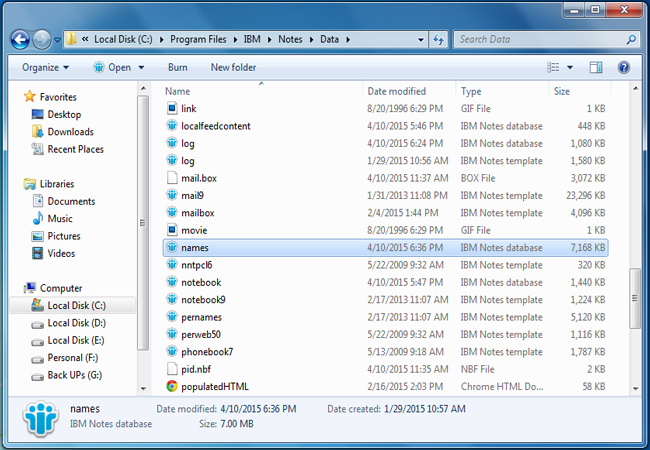Screen dimensions: 650x450
Task: Sort by the Date modified column
Action: pyautogui.click(x=396, y=91)
